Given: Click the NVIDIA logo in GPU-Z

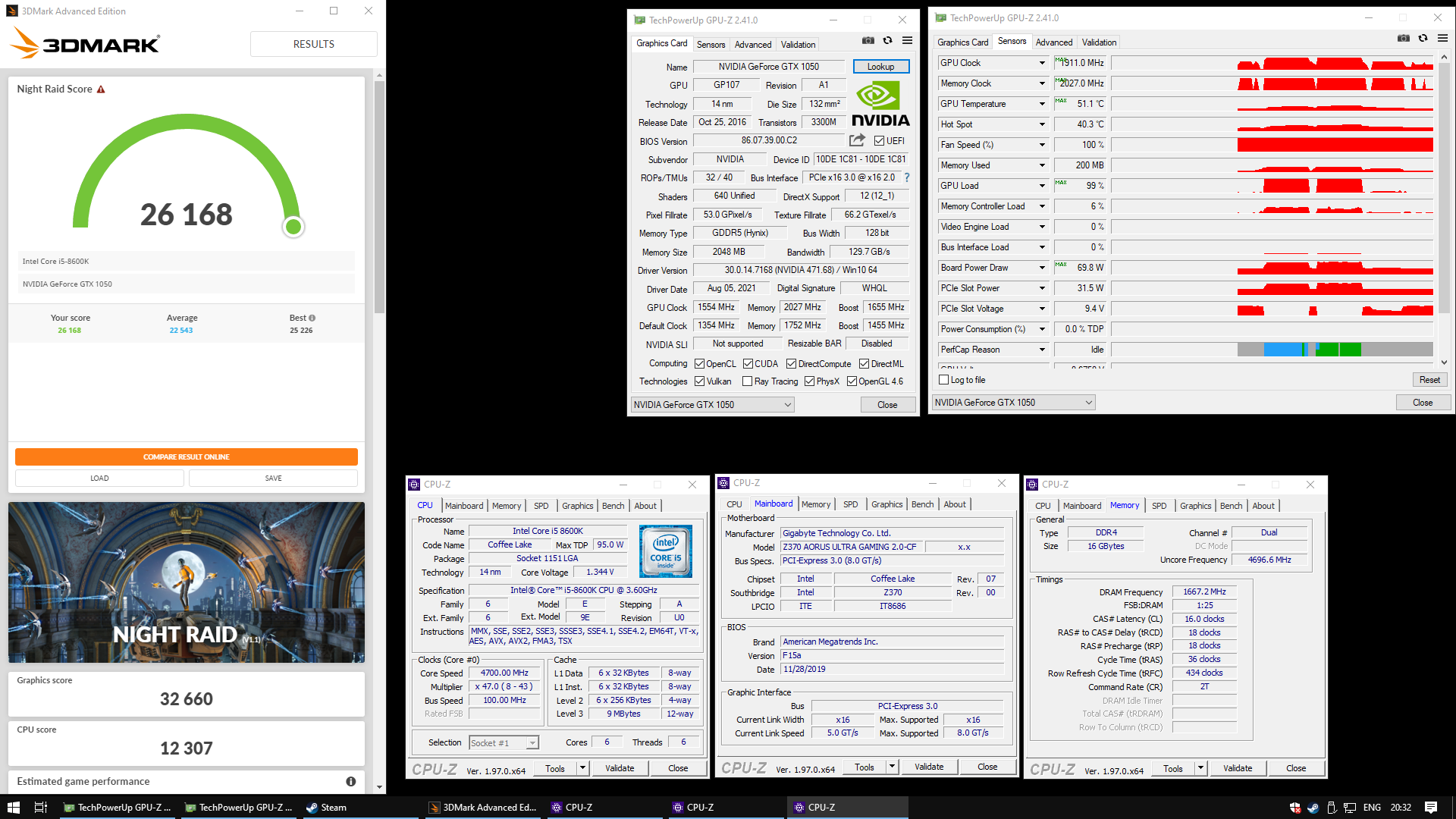Looking at the screenshot, I should 880,105.
